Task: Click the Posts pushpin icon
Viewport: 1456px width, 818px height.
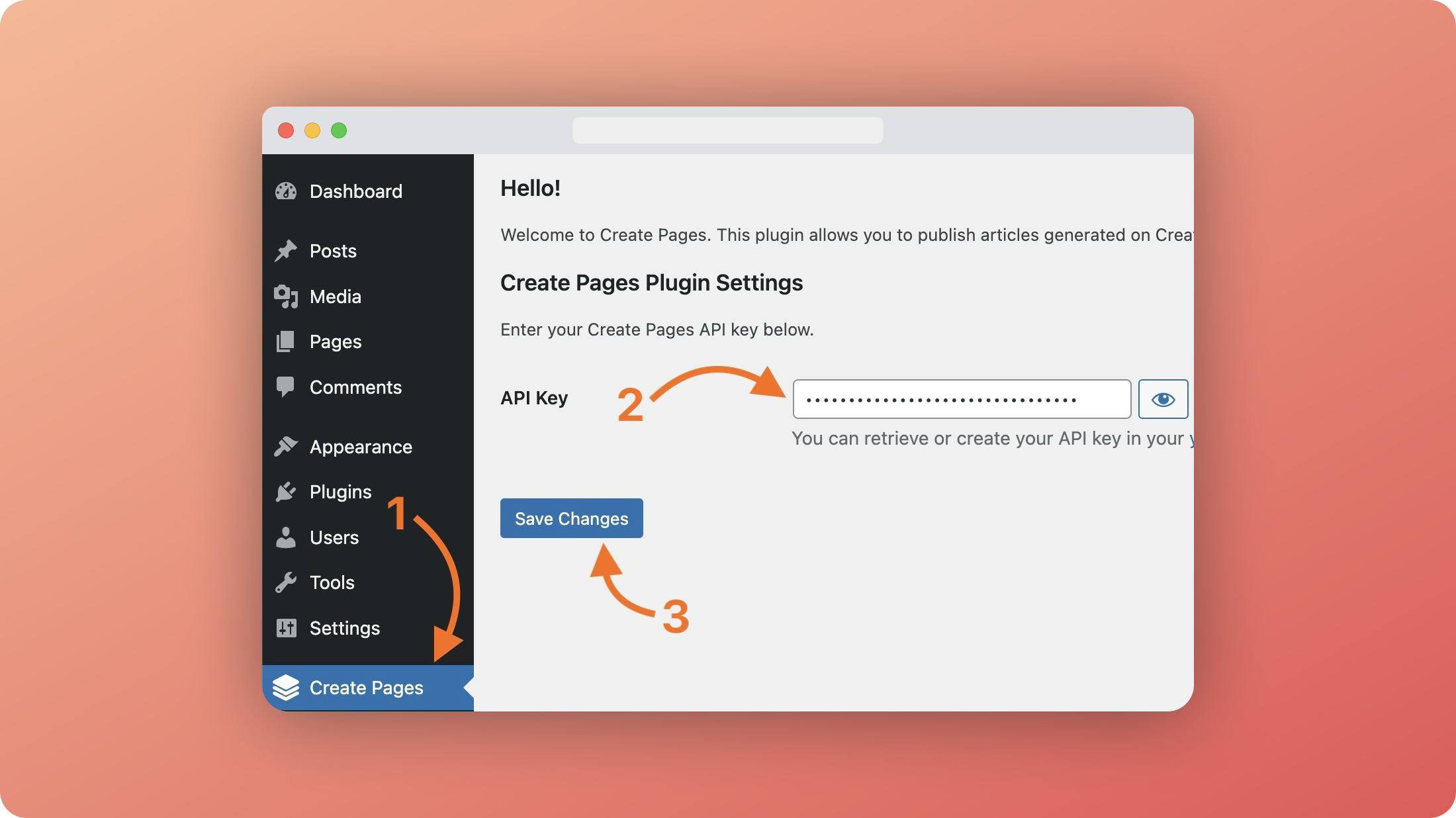Action: click(286, 251)
